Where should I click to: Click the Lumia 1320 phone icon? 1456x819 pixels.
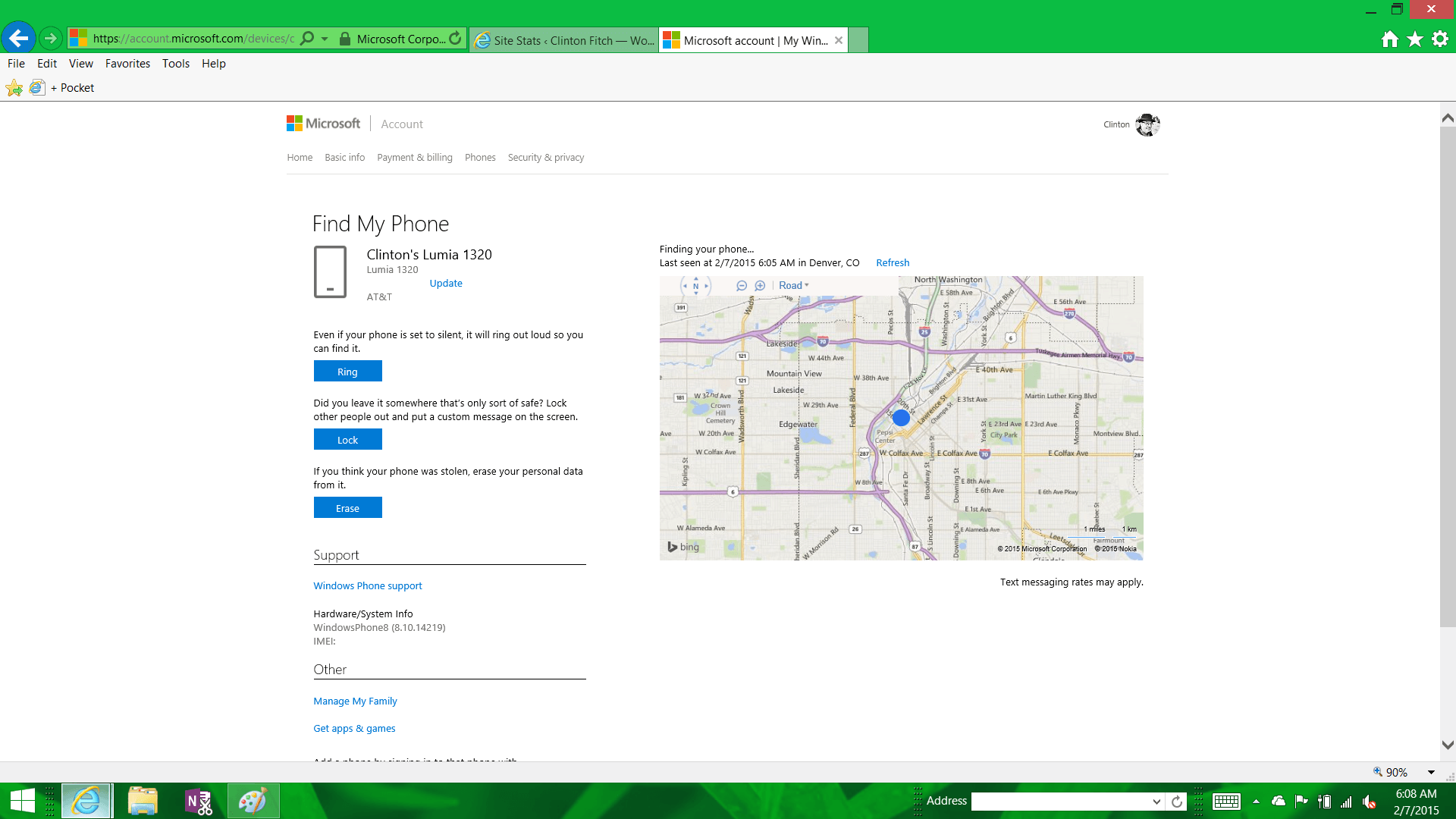pyautogui.click(x=330, y=271)
